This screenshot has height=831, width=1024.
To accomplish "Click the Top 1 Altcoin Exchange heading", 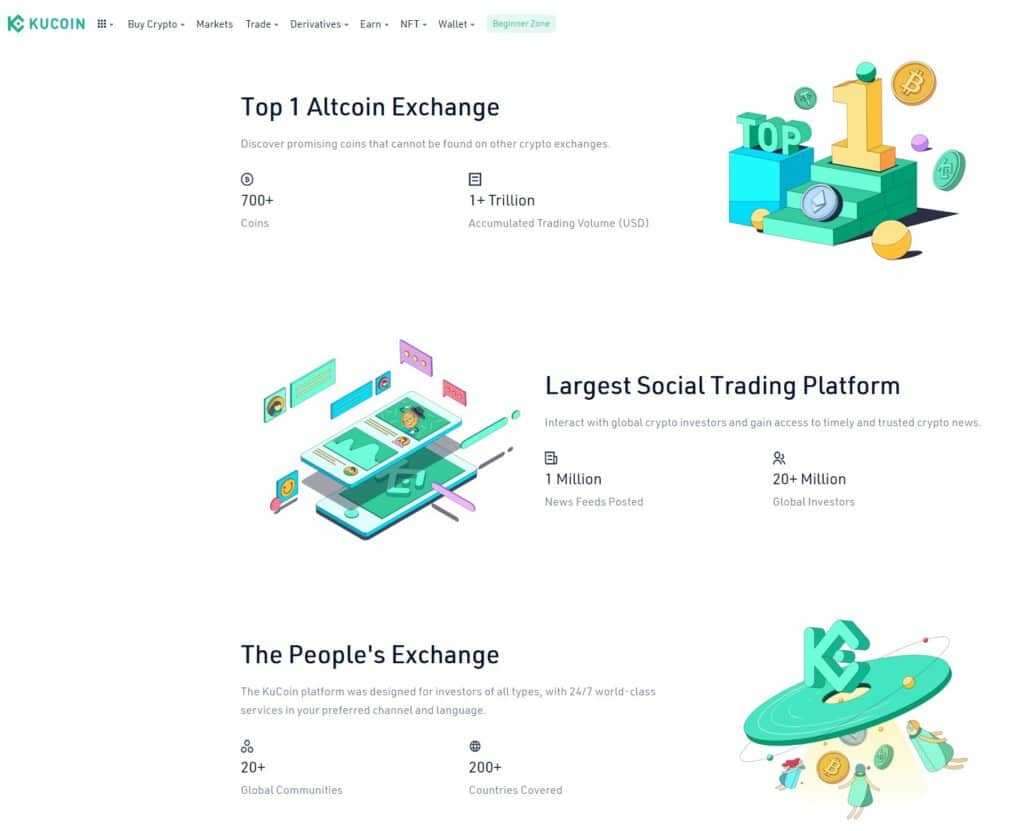I will point(370,107).
